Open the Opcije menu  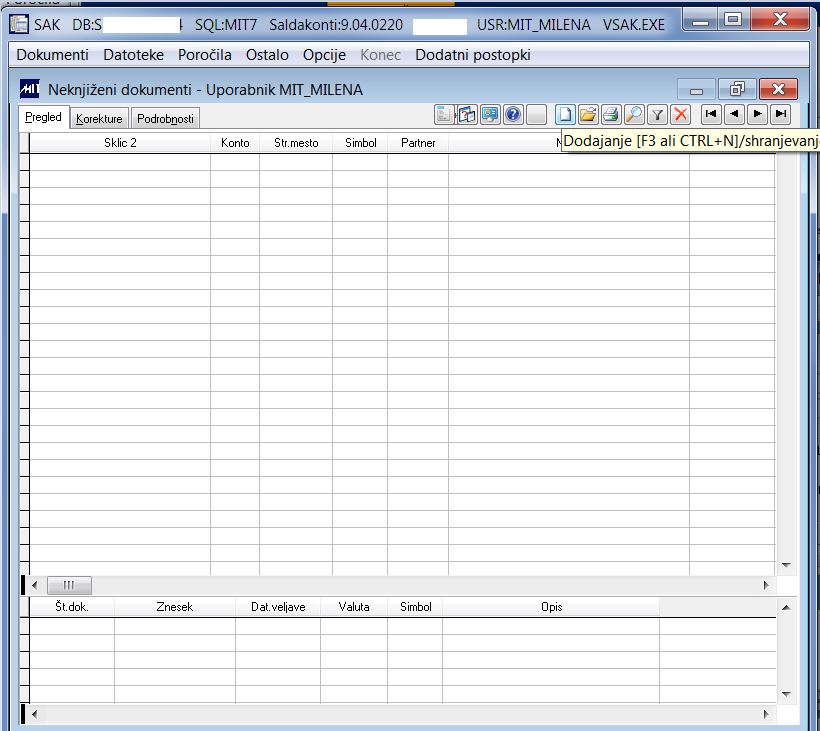click(324, 55)
